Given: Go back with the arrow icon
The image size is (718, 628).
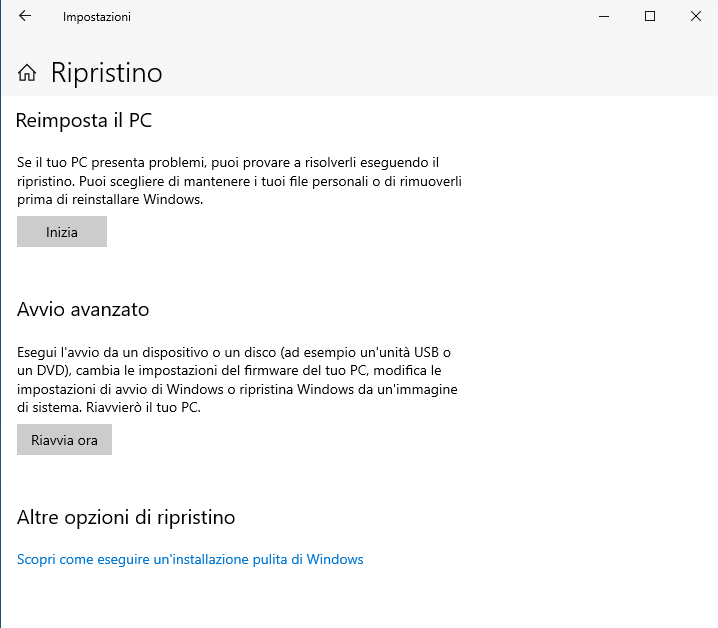Looking at the screenshot, I should (x=25, y=16).
